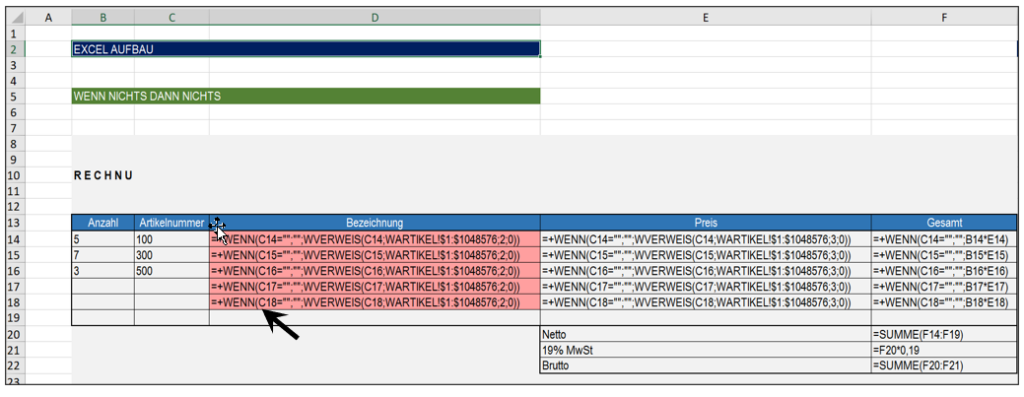Select empty Anzahl cell in row 17
This screenshot has width=1024, height=397.
point(103,286)
